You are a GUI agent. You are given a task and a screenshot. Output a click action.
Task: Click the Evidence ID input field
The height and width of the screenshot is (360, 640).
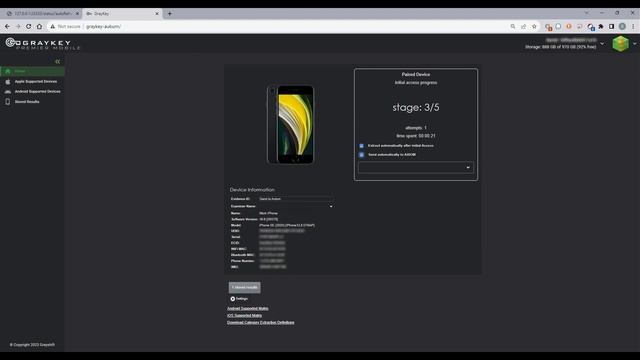pos(296,199)
